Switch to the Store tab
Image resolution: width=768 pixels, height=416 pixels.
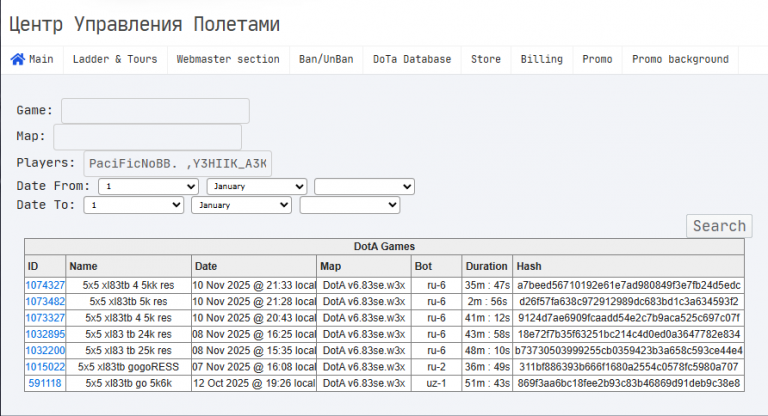pos(486,59)
